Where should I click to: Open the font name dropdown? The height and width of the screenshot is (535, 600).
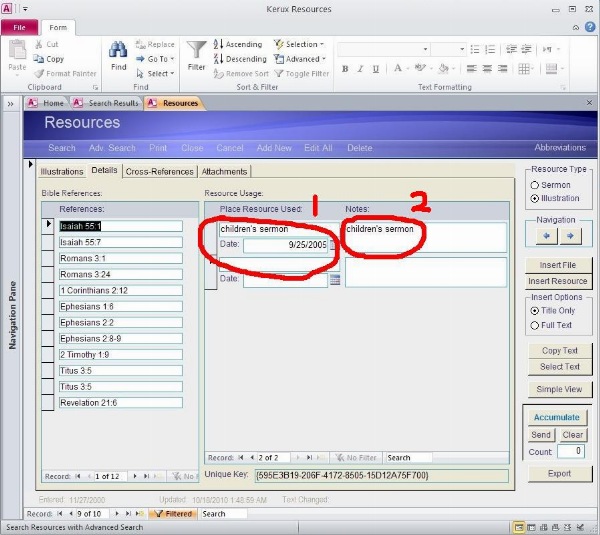click(x=425, y=49)
